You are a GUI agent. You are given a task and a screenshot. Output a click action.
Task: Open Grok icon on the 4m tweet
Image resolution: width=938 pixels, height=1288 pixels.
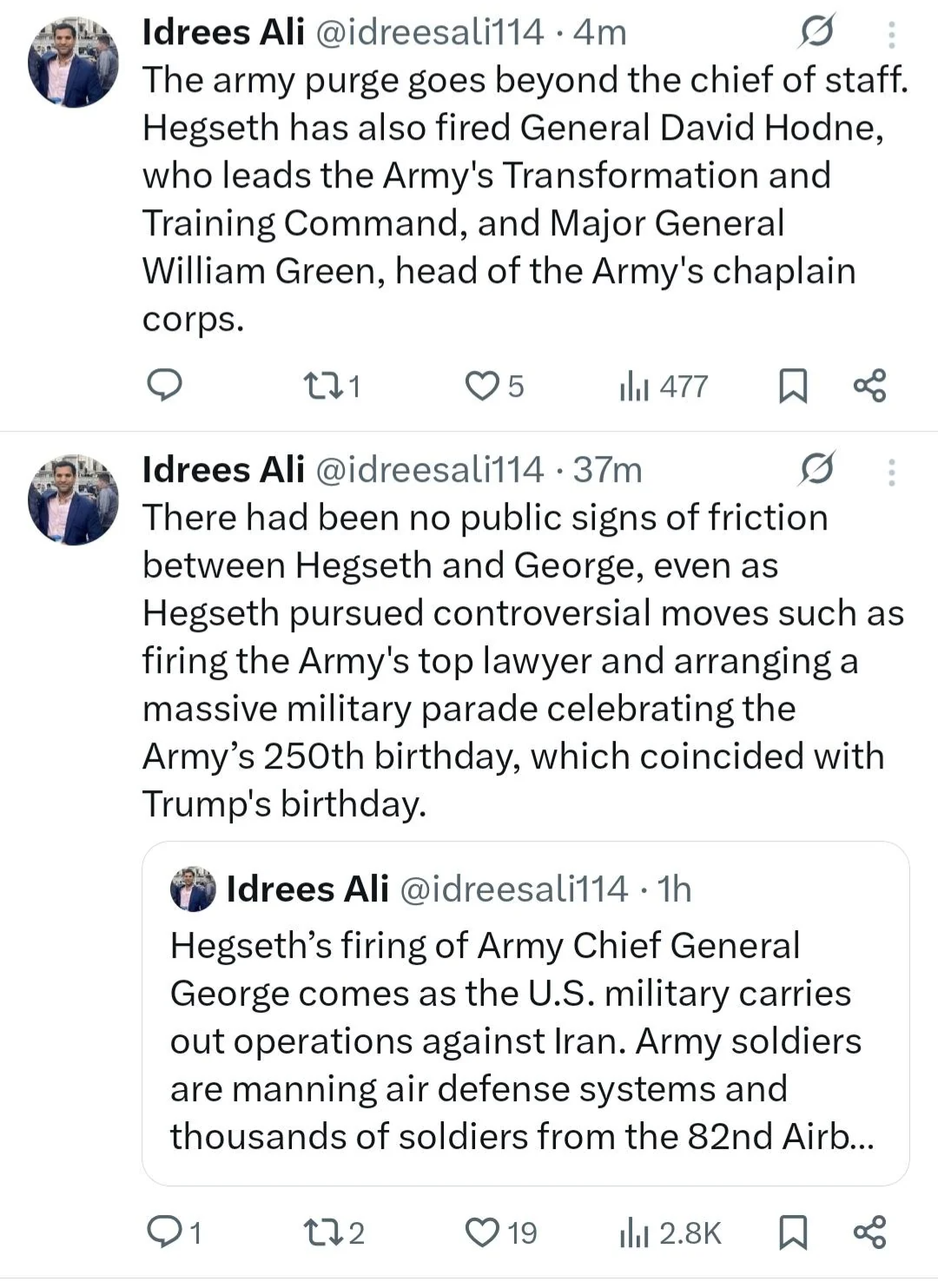click(817, 32)
